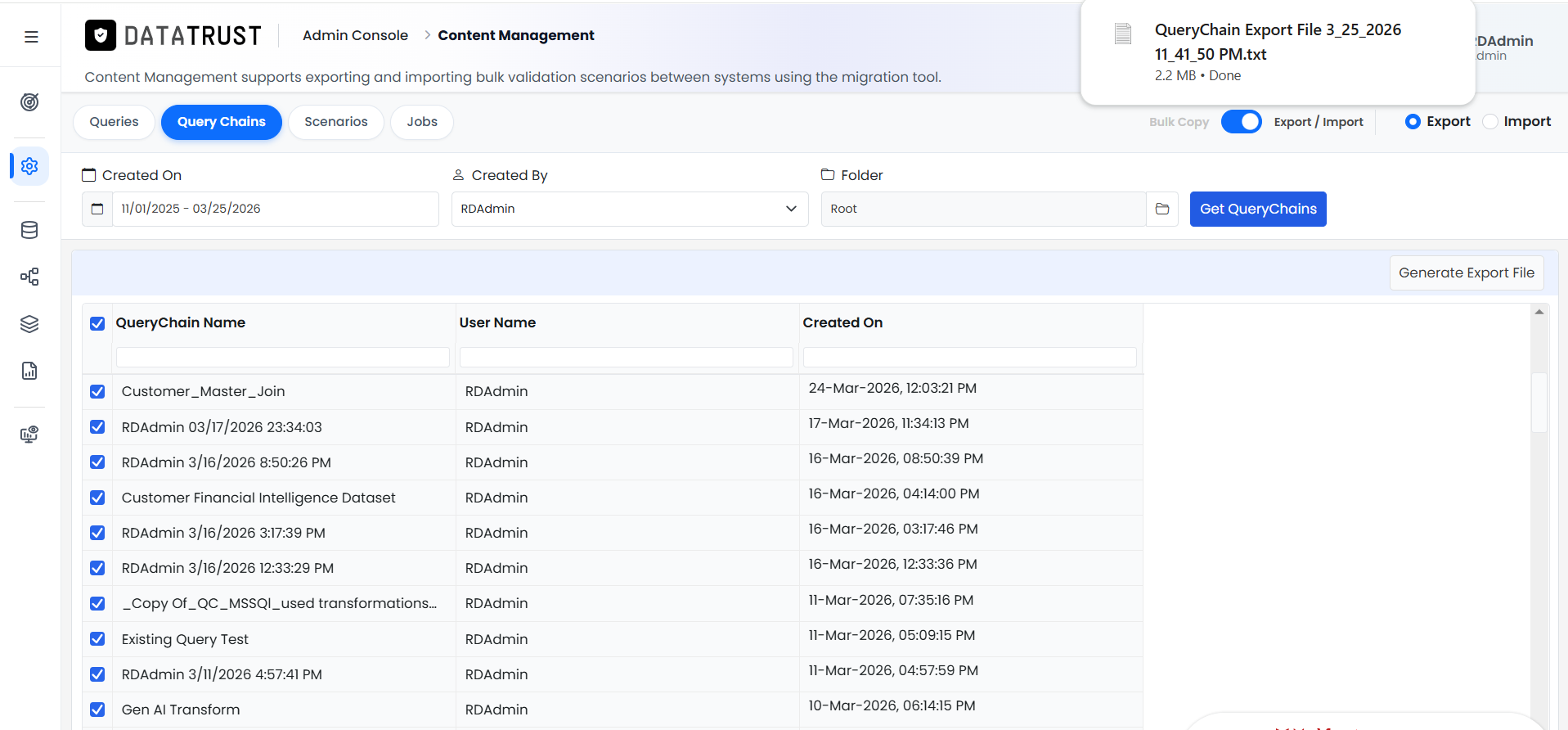Viewport: 1568px width, 730px height.
Task: Open the monitor settings sidebar icon
Action: (29, 434)
